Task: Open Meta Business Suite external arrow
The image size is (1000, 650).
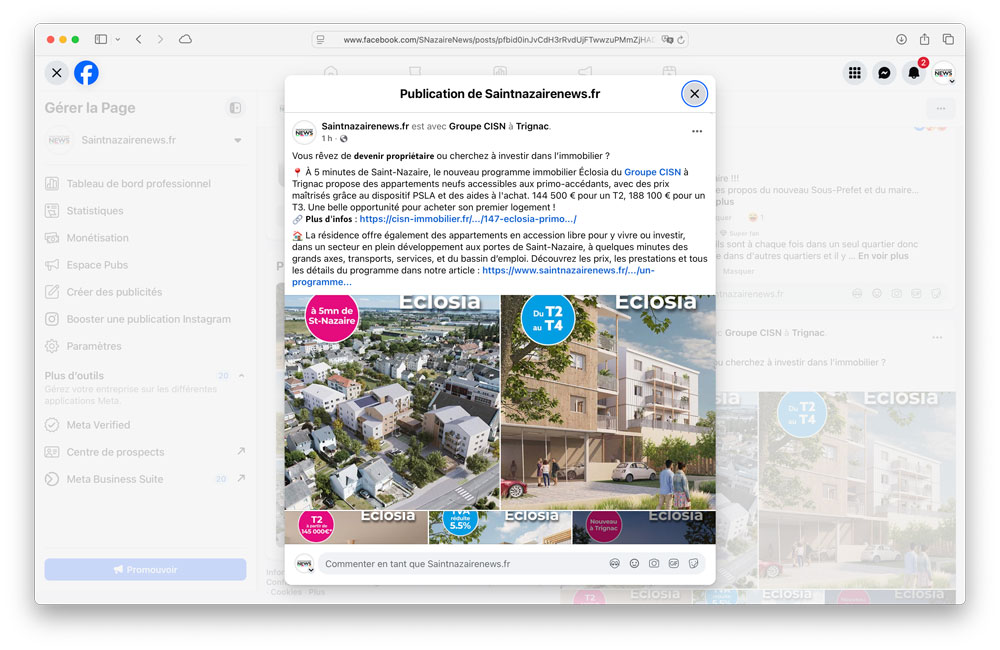Action: (241, 478)
